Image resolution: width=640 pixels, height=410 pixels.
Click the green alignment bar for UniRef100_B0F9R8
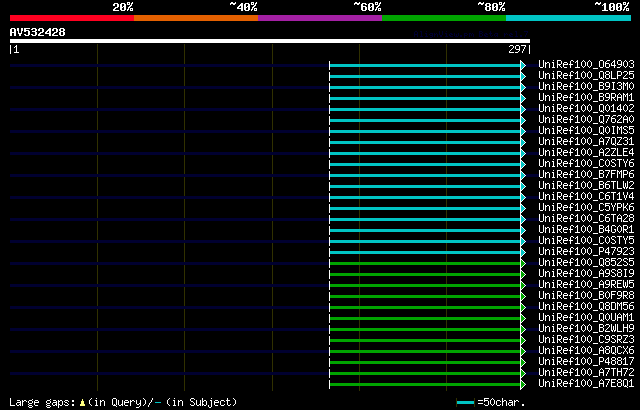pos(425,297)
